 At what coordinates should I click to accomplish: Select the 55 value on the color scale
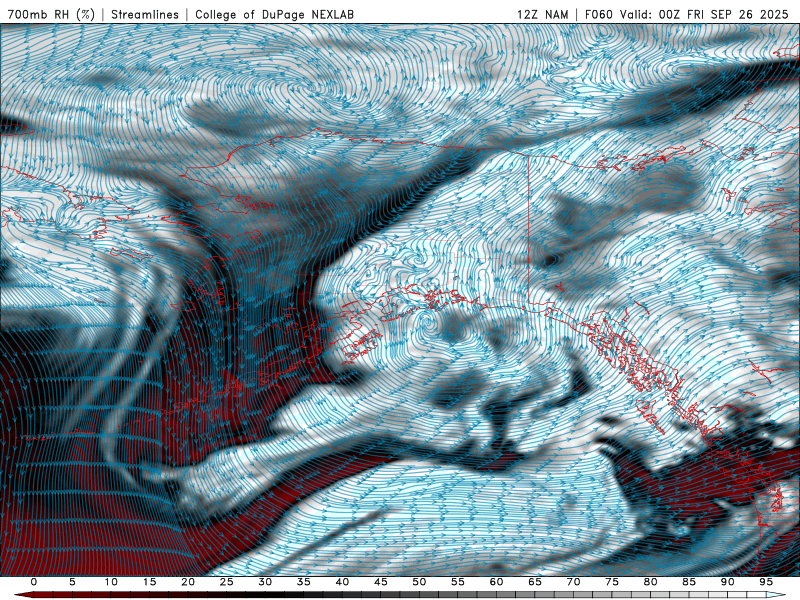point(458,582)
